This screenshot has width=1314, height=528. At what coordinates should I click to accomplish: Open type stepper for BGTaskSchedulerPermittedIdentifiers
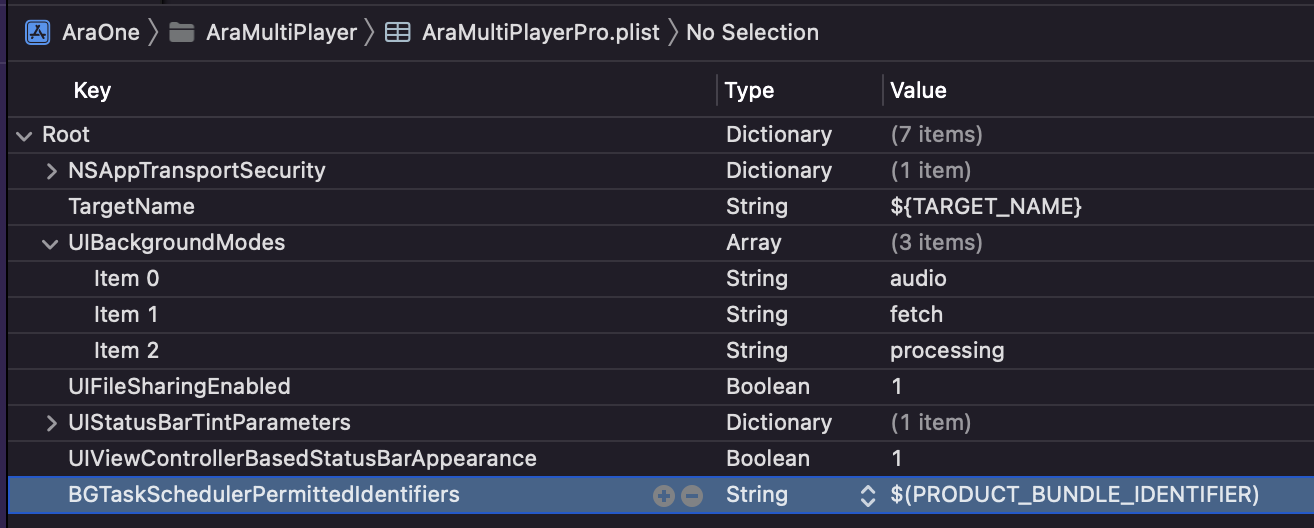point(867,495)
